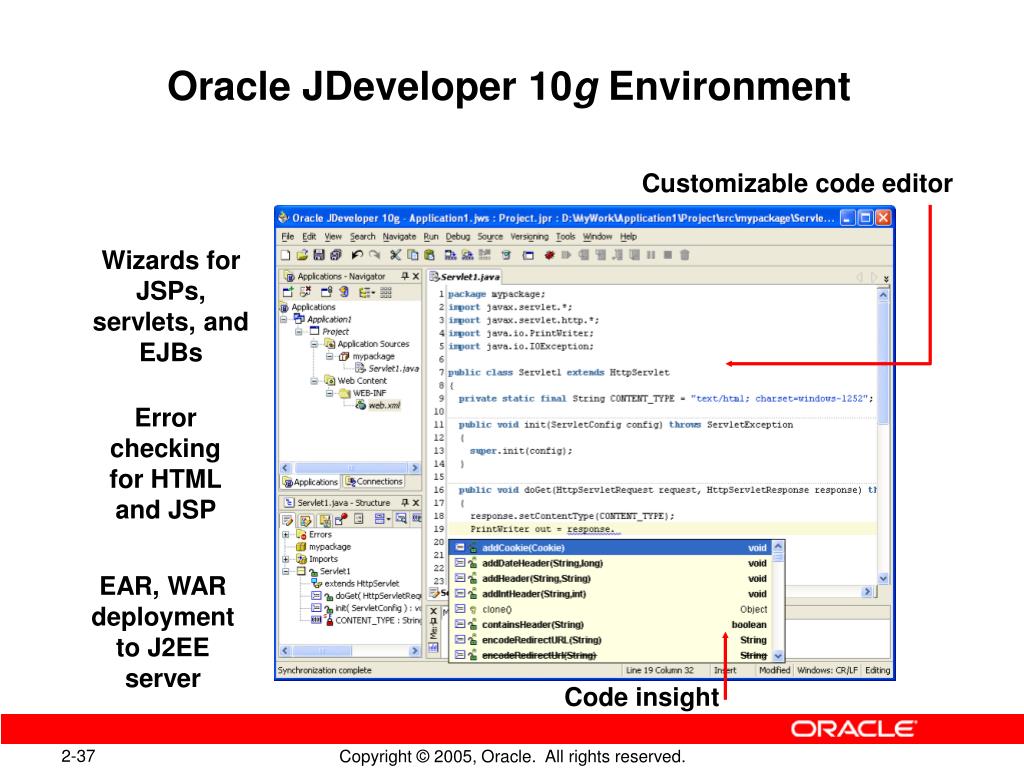The width and height of the screenshot is (1024, 768).
Task: Collapse the Web Content node
Action: point(314,381)
